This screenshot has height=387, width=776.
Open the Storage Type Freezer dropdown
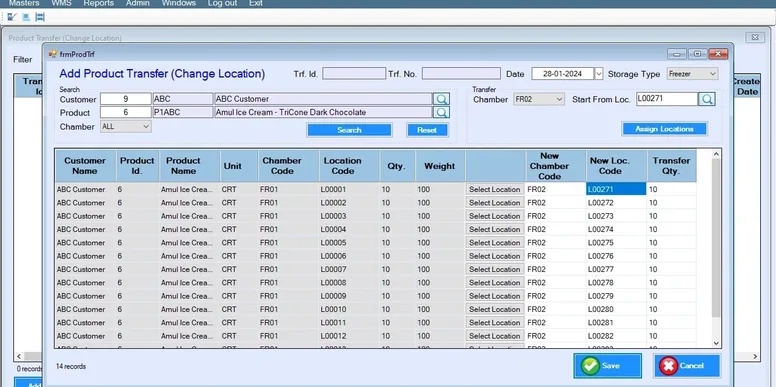tap(692, 74)
